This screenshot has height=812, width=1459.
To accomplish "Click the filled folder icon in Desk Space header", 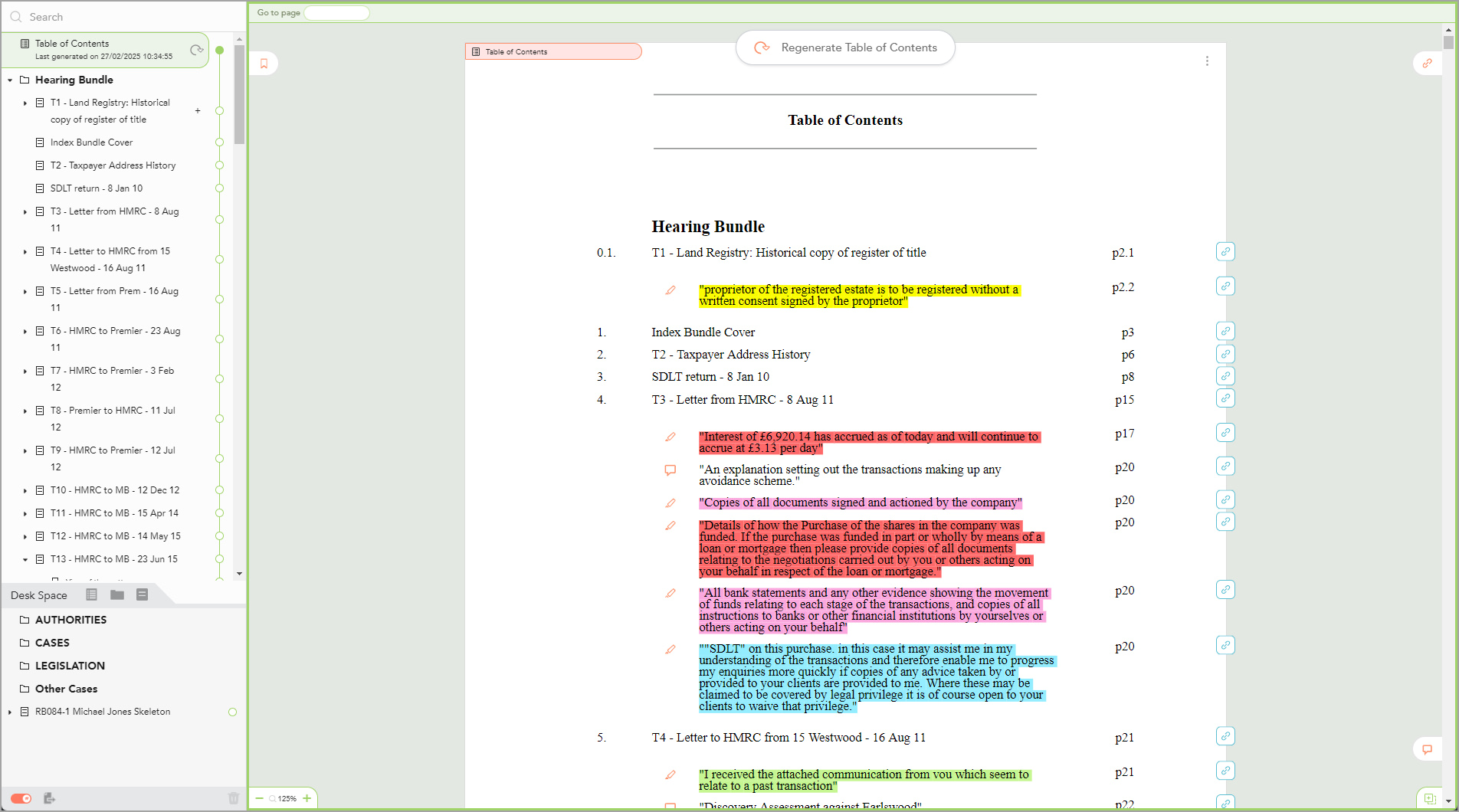I will point(117,594).
